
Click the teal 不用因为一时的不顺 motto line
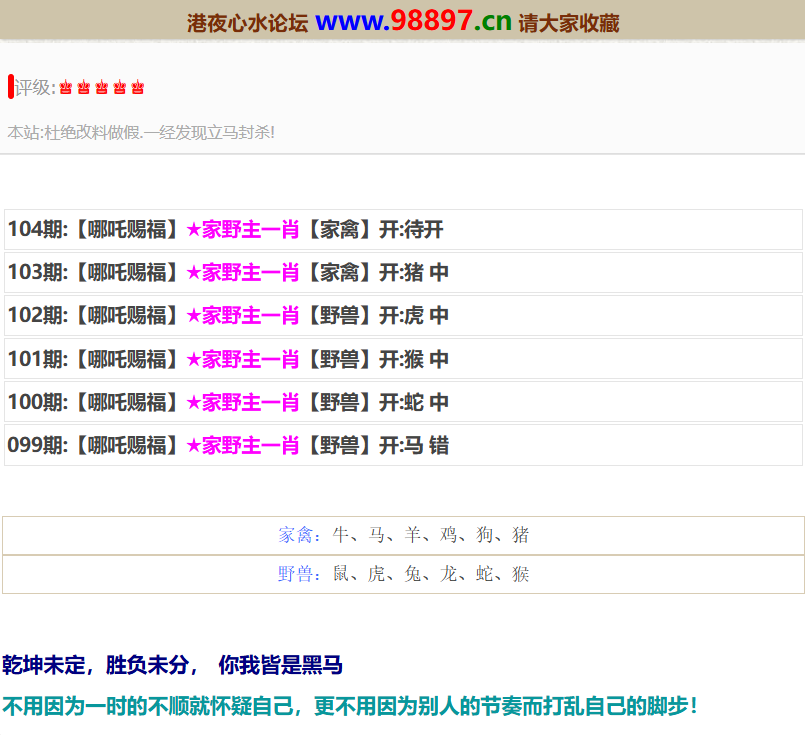349,706
